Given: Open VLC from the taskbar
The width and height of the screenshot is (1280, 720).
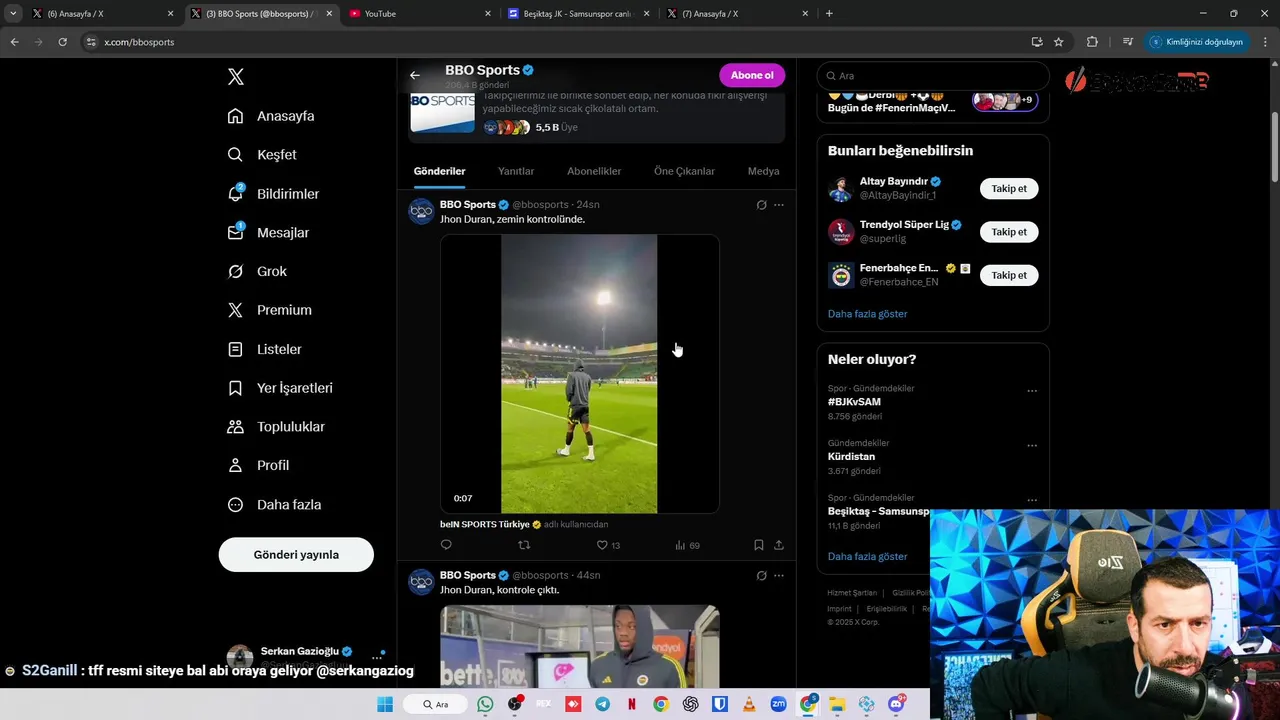Looking at the screenshot, I should (x=749, y=704).
